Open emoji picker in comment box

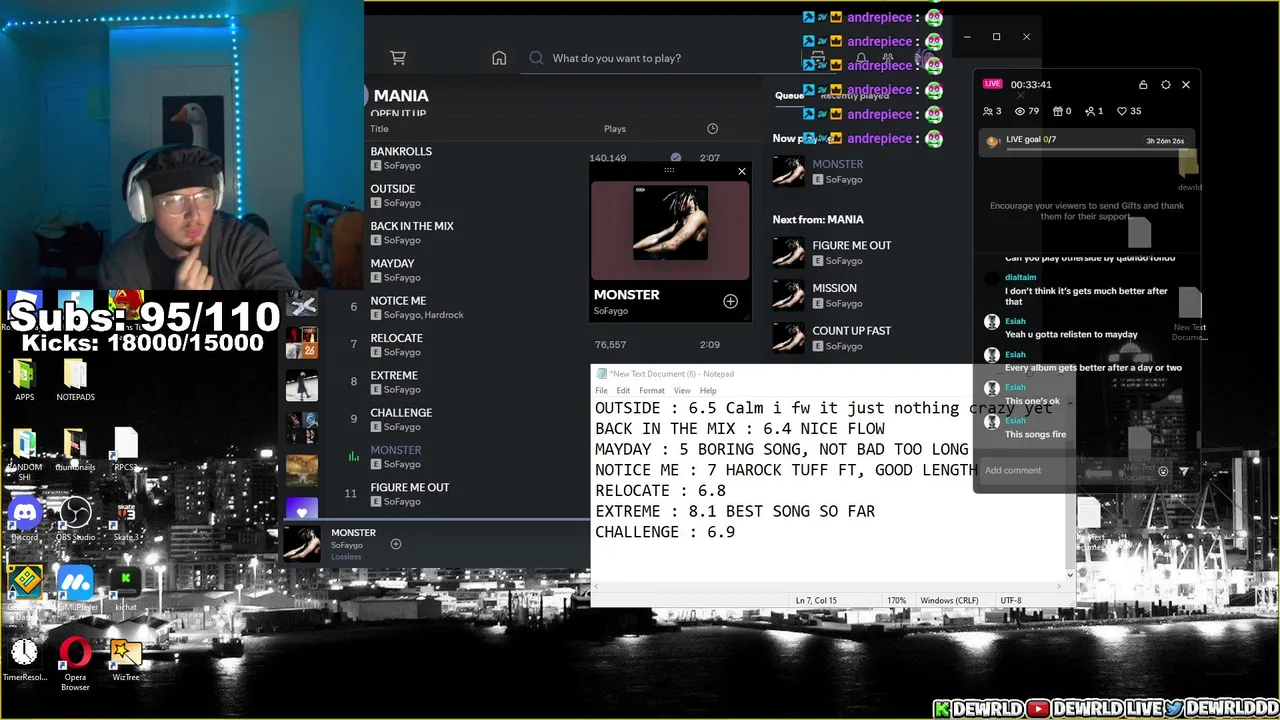[1163, 471]
